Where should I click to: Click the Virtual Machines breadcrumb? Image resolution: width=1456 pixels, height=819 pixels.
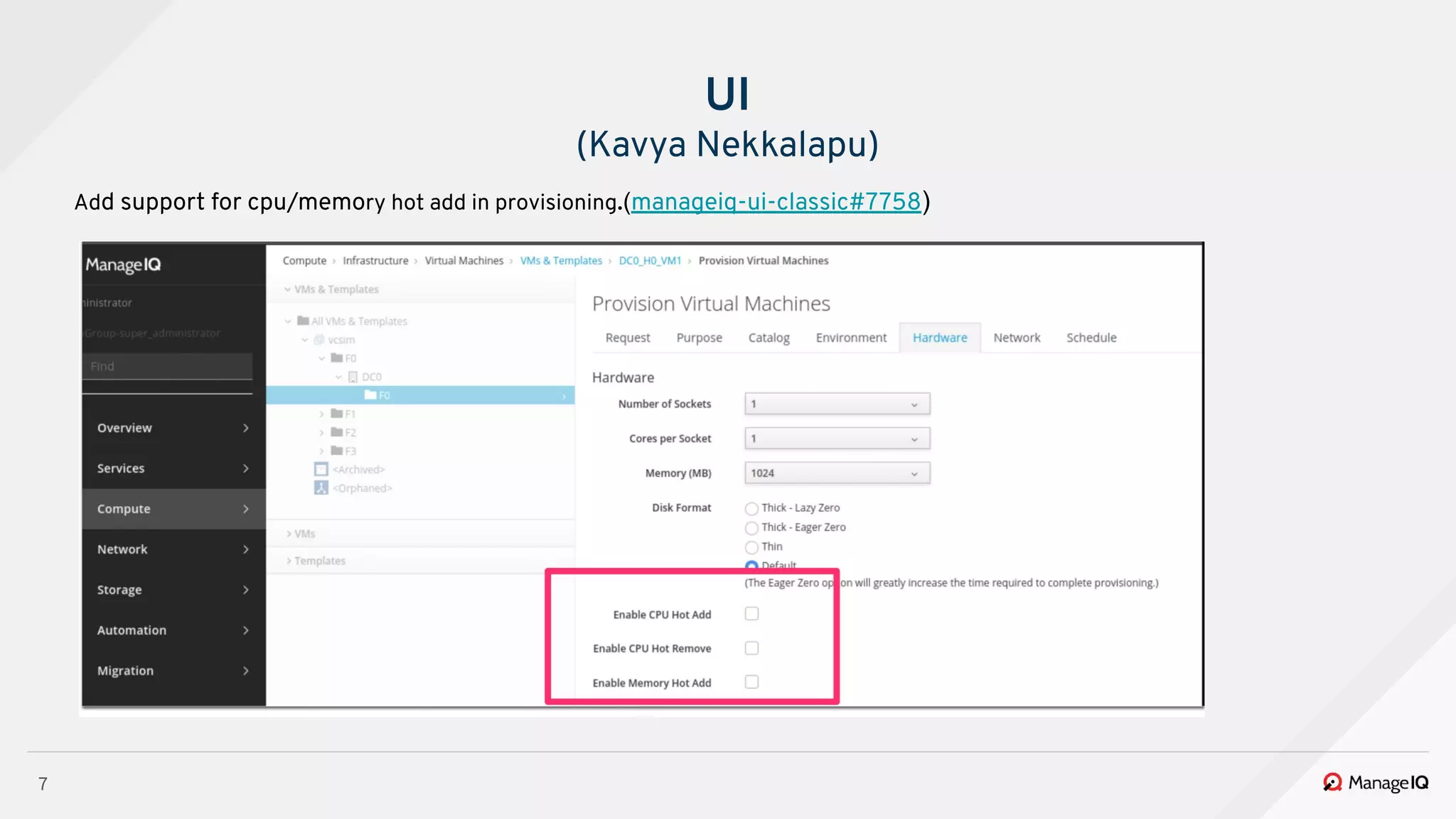464,261
